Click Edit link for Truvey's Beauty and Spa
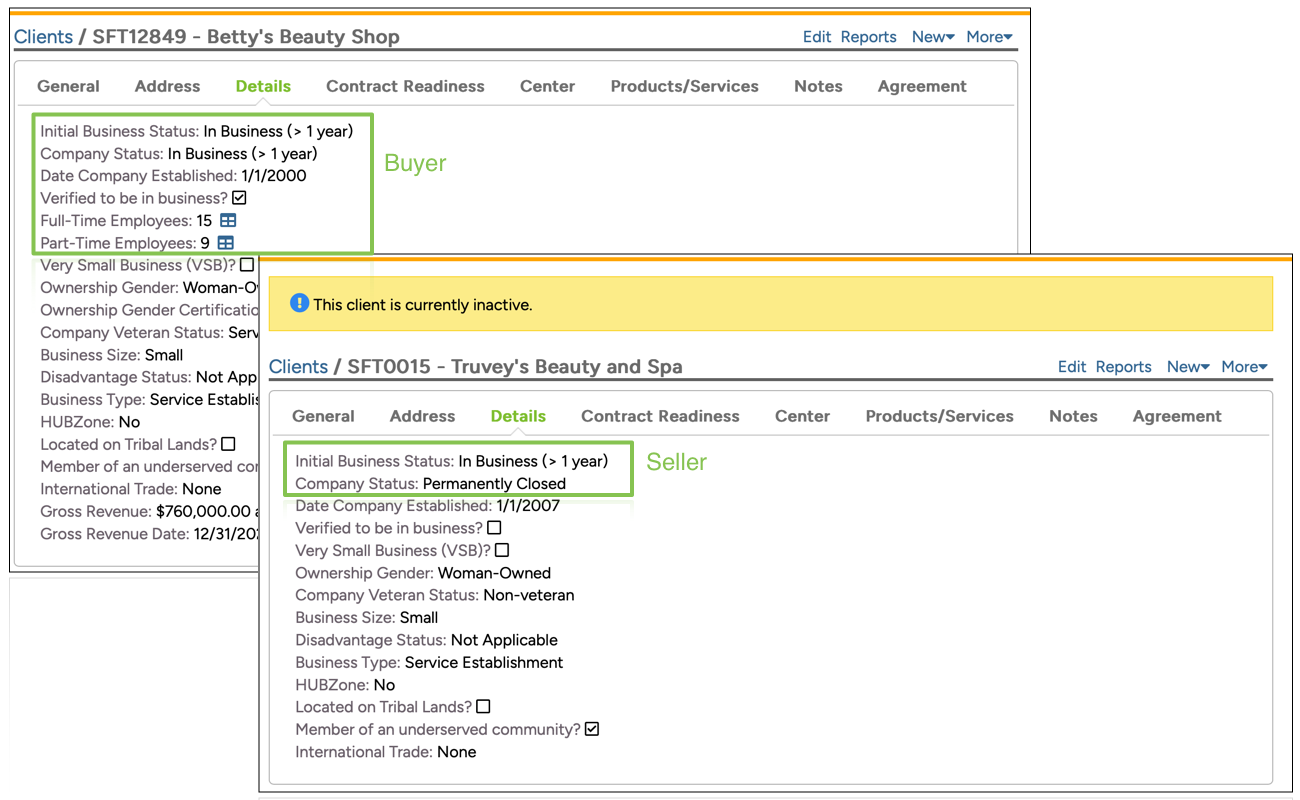1300x800 pixels. 1072,367
